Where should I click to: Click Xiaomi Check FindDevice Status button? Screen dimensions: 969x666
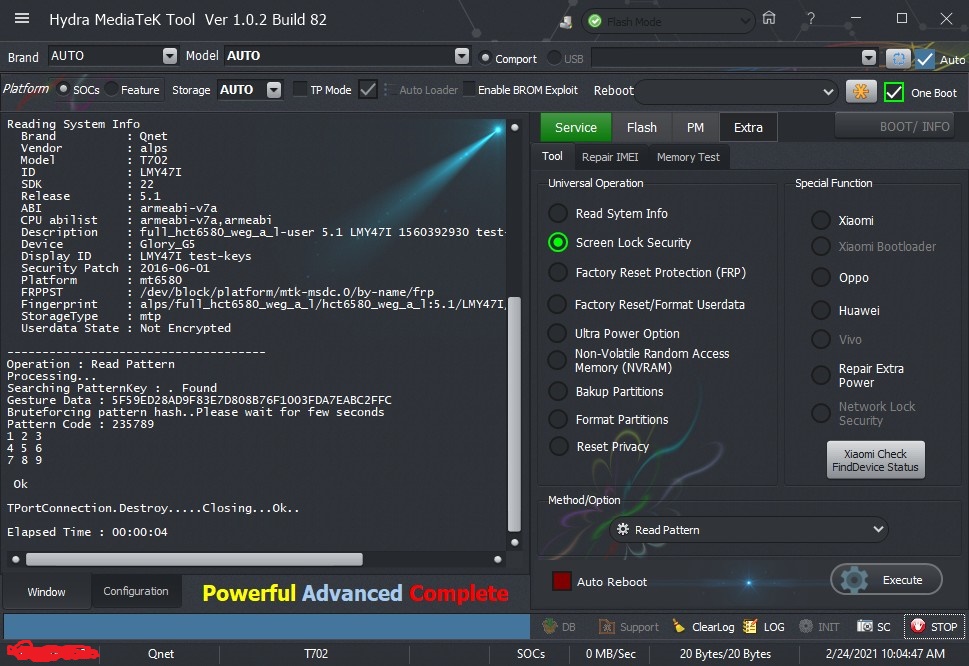[x=875, y=460]
